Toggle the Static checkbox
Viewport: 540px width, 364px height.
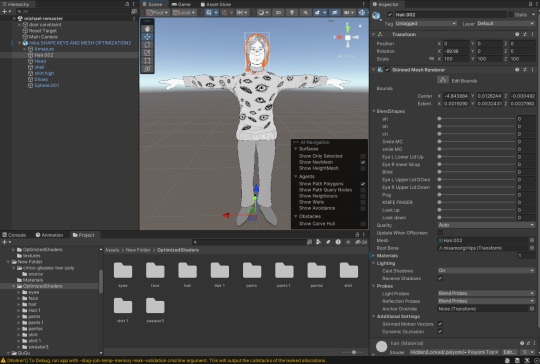tap(511, 14)
